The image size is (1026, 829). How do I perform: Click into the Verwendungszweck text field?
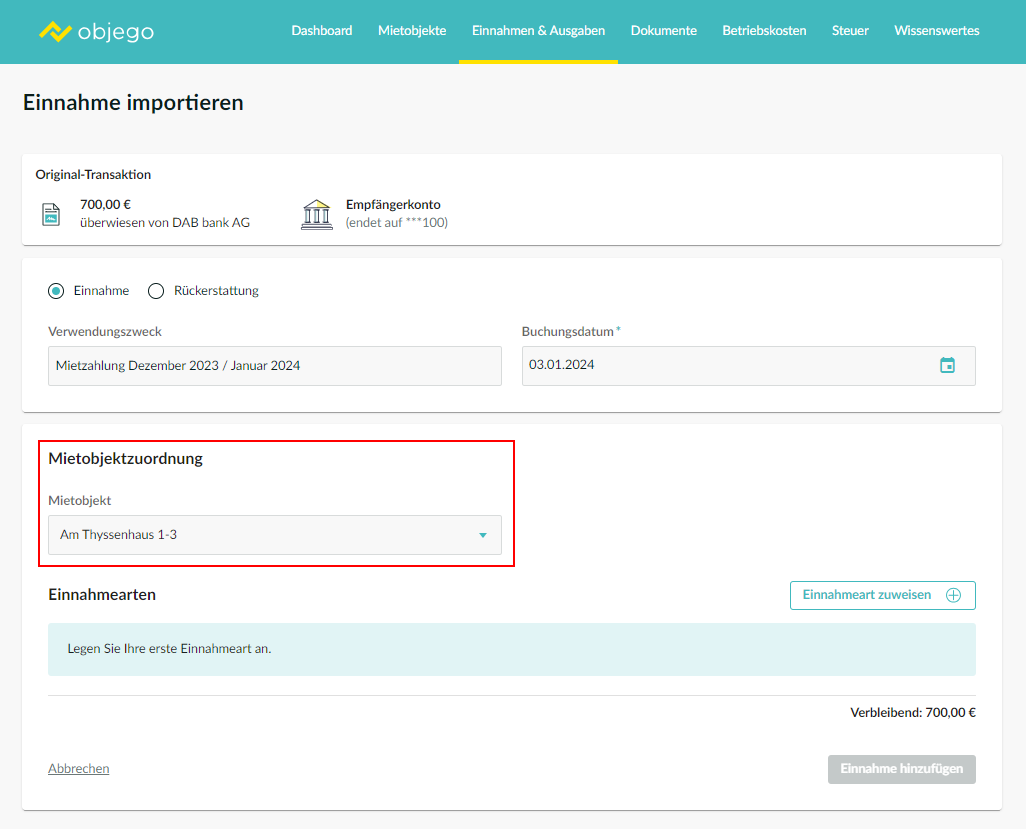coord(274,366)
